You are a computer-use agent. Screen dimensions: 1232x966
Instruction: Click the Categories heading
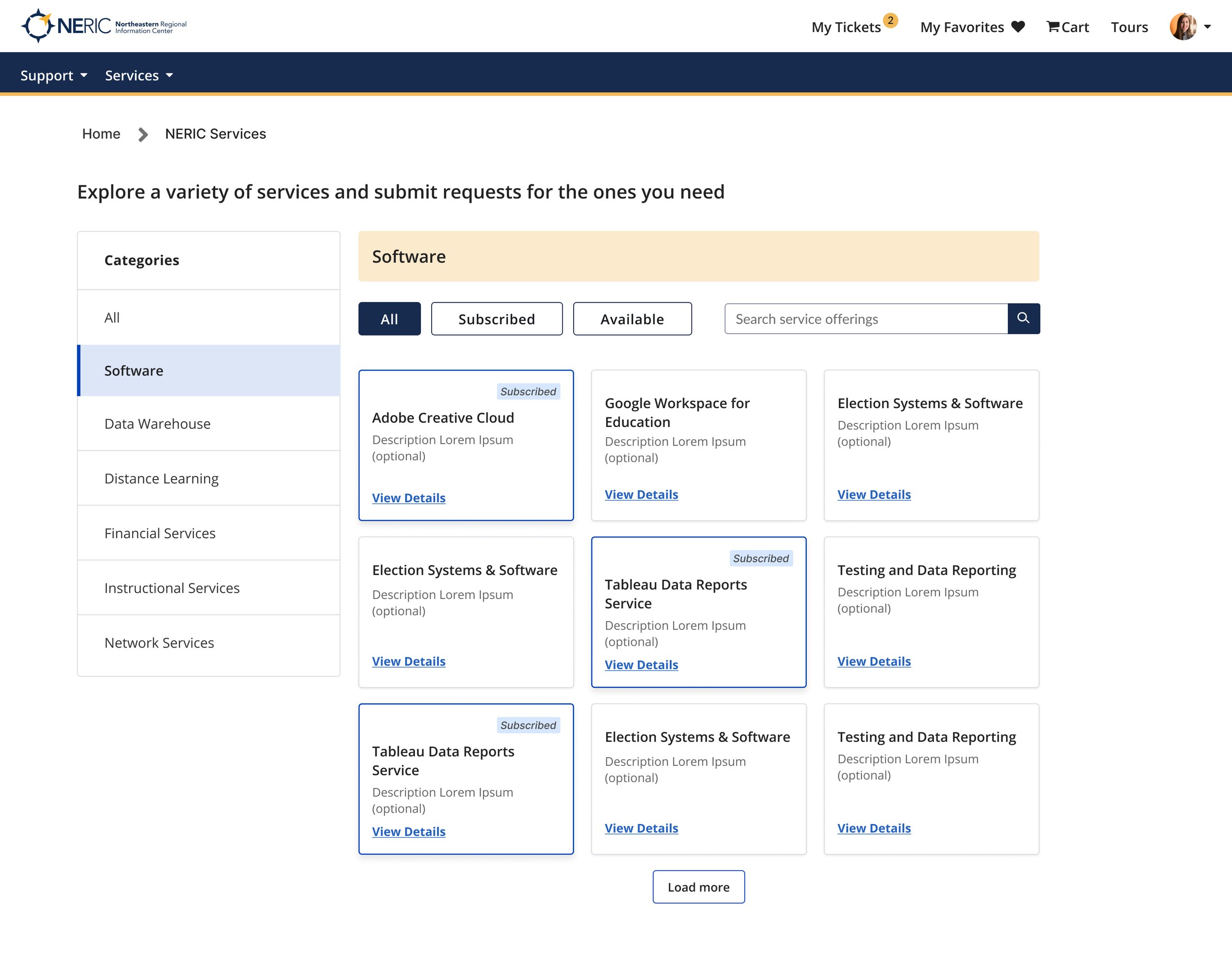click(142, 260)
